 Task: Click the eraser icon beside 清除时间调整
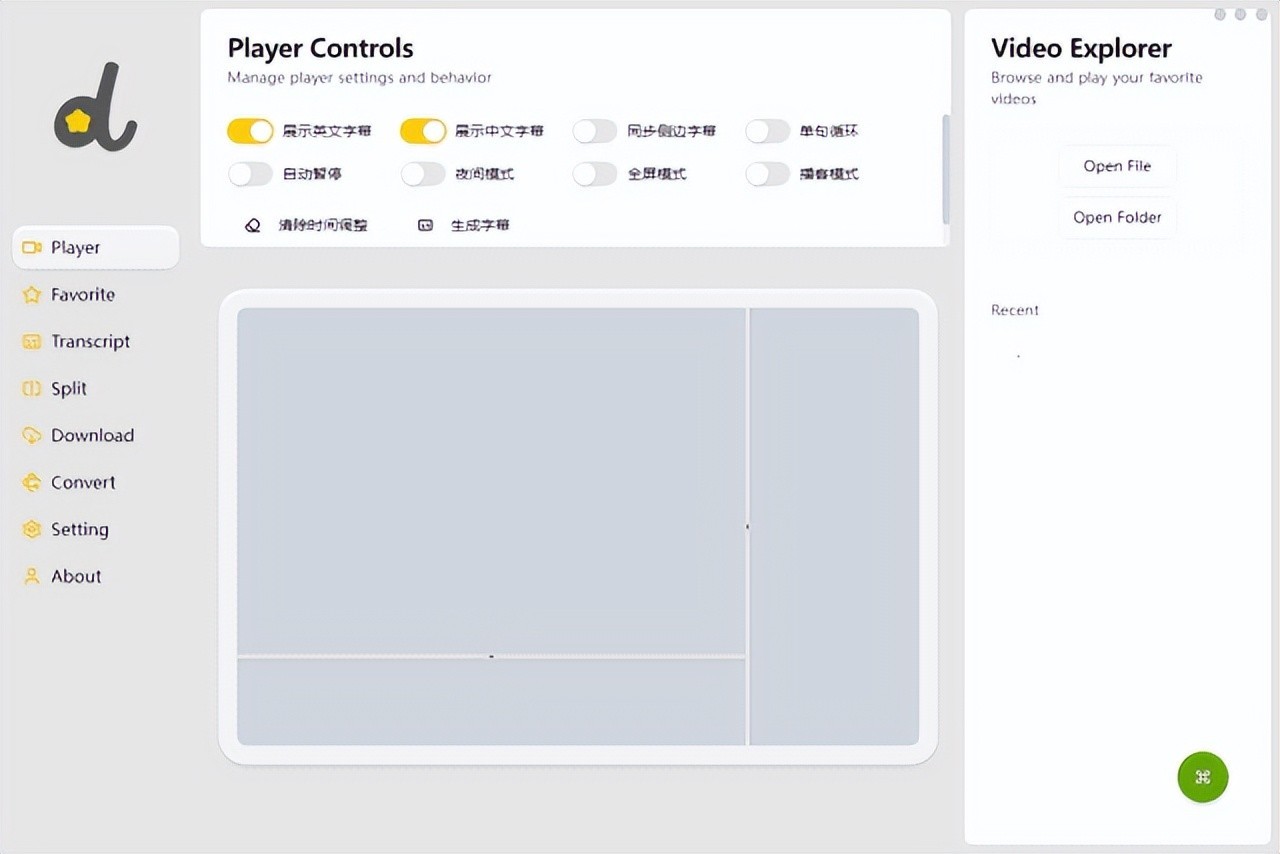coord(253,224)
